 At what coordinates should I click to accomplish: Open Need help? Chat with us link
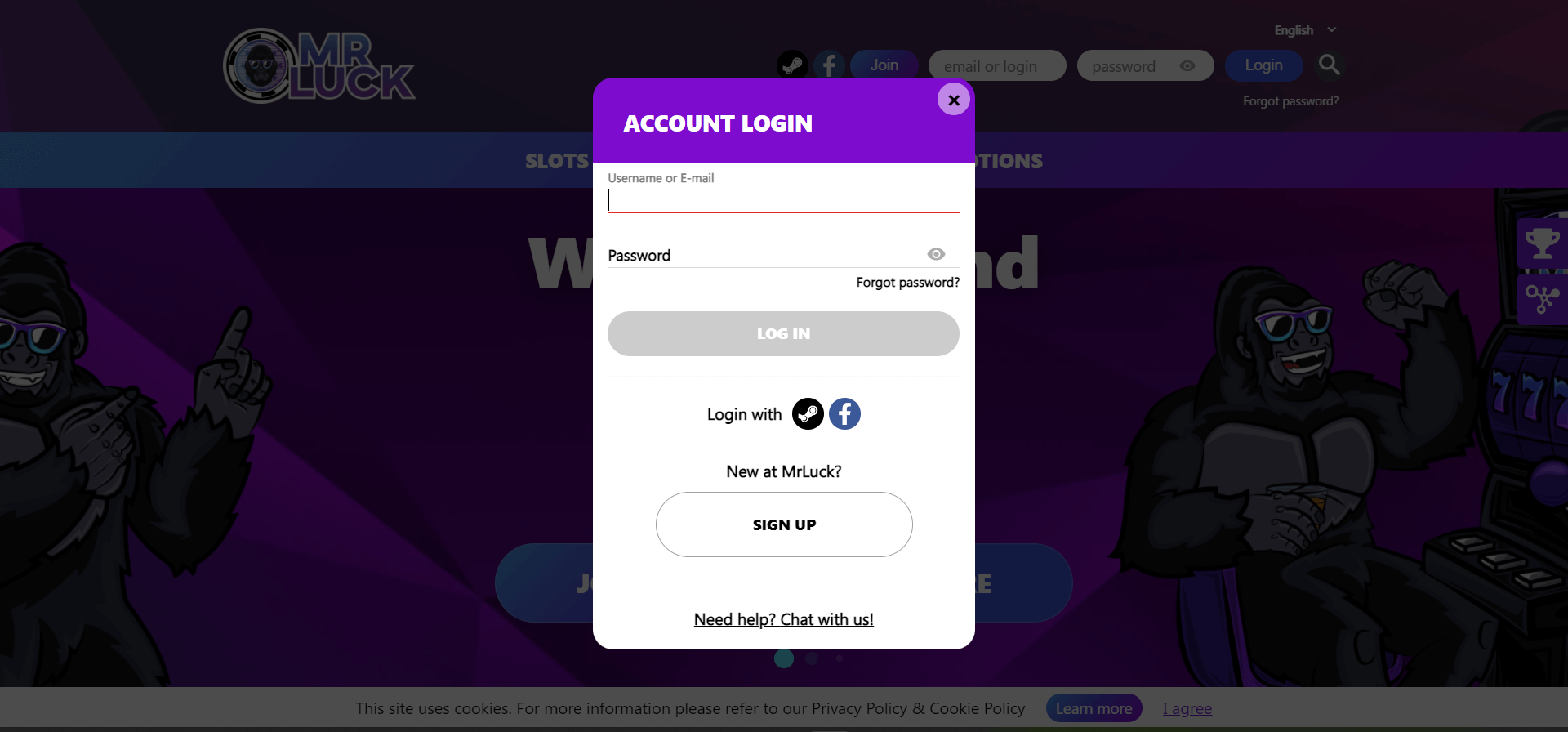(x=784, y=619)
